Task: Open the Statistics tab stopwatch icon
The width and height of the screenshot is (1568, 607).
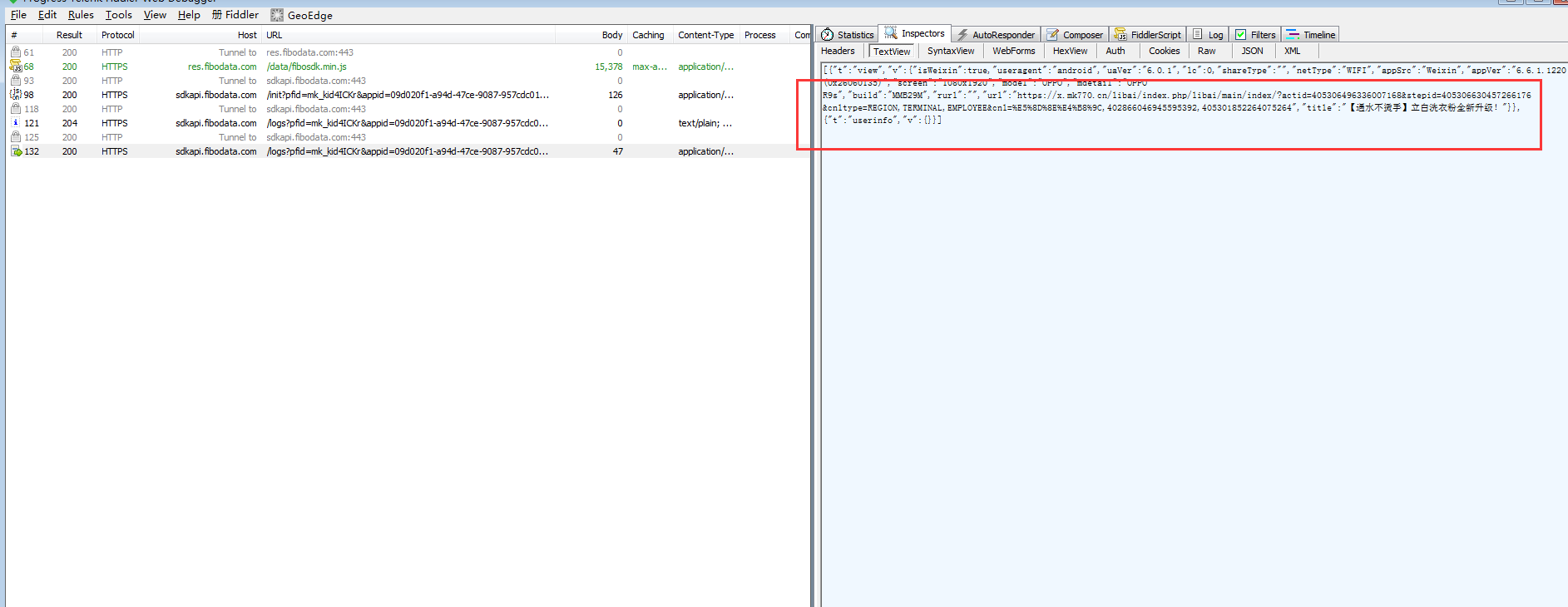Action: click(x=827, y=35)
